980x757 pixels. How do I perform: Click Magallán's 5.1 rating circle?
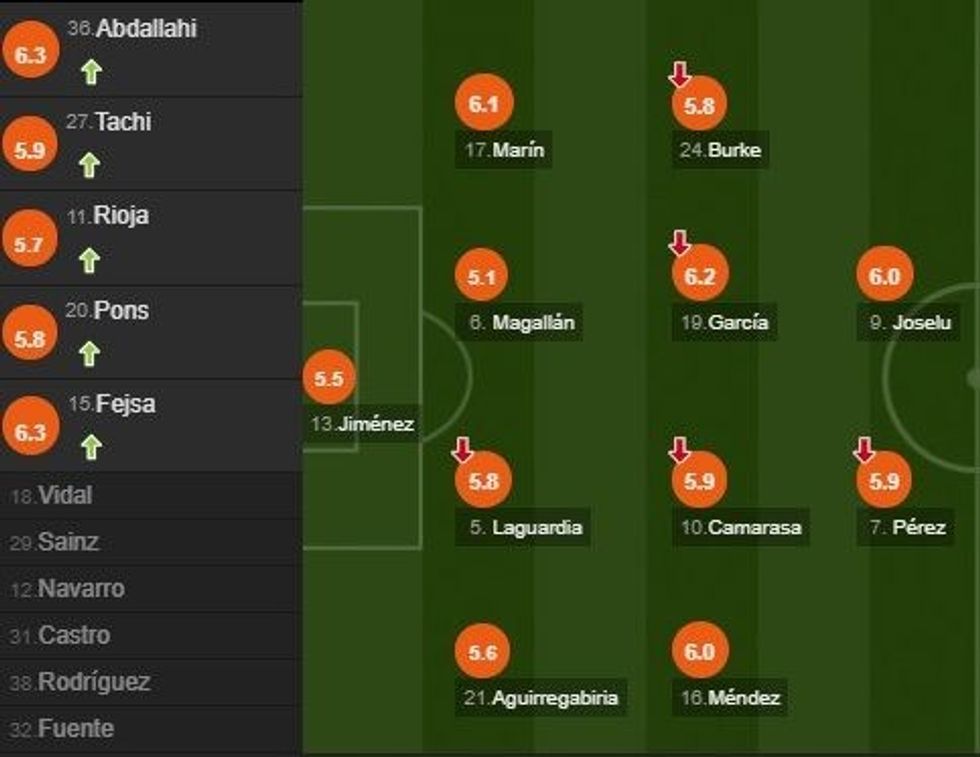point(483,277)
